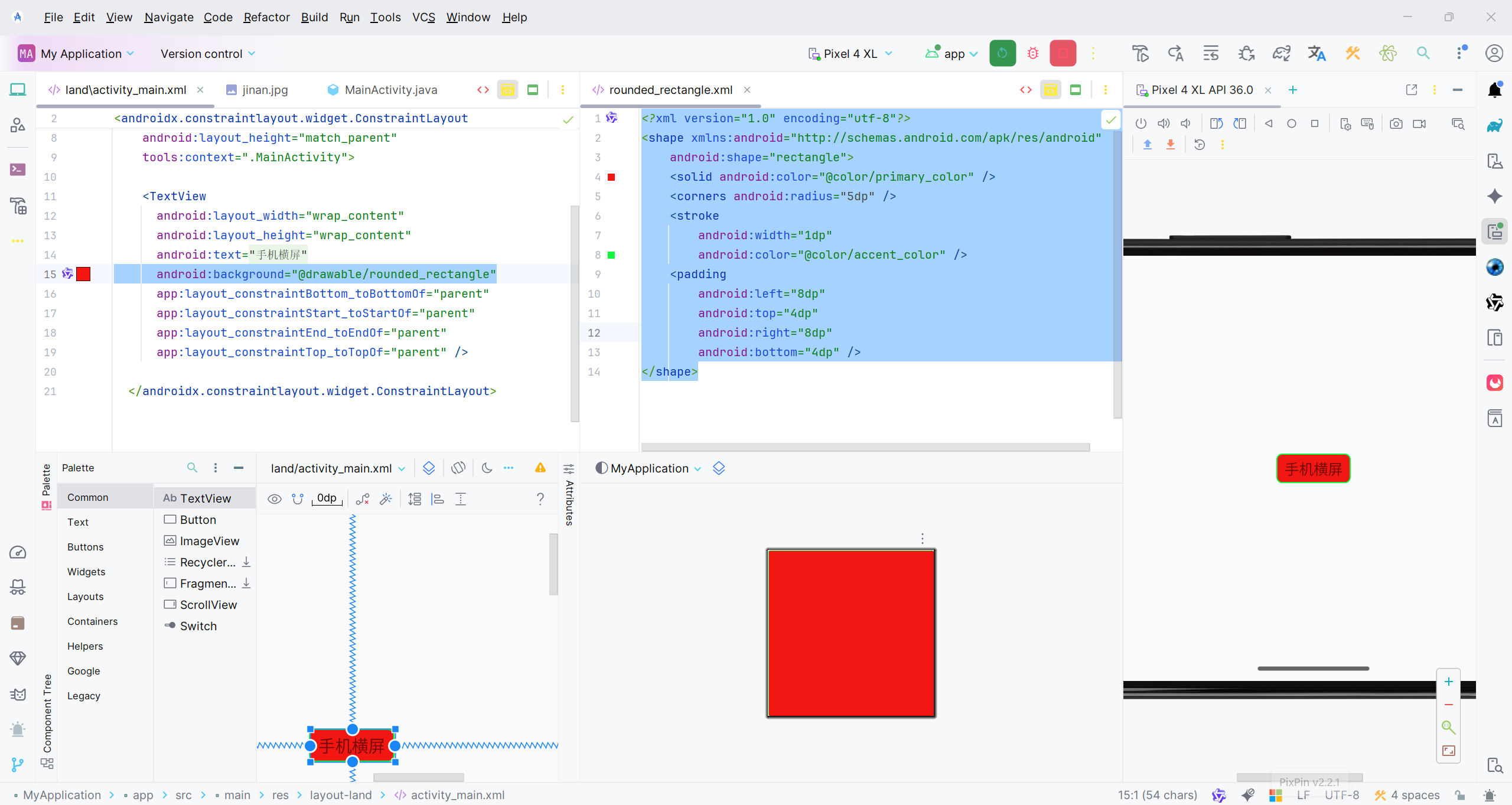Take emulator screenshot with camera icon
The width and height of the screenshot is (1512, 805).
point(1396,123)
